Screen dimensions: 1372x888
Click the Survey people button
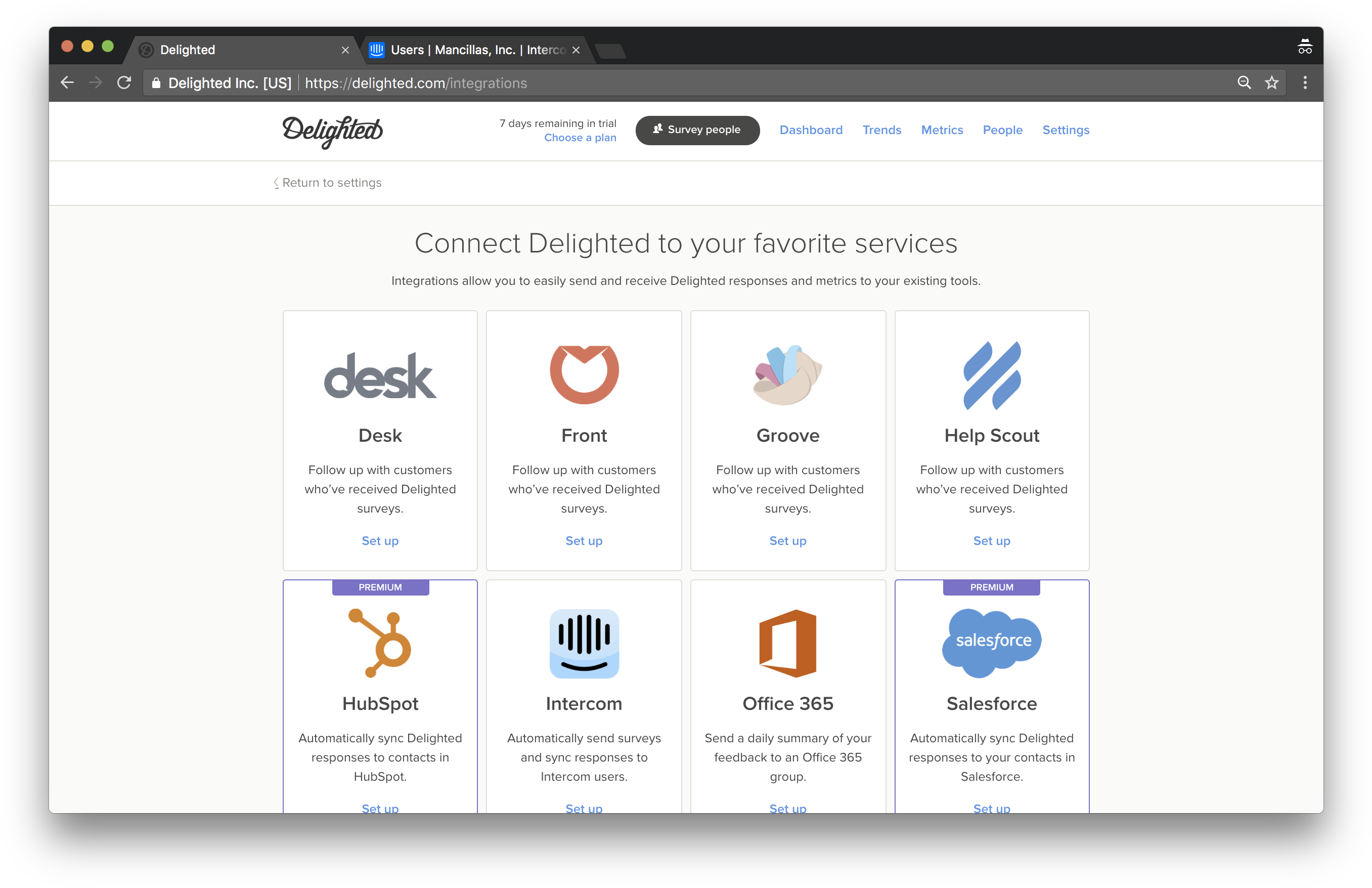pyautogui.click(x=697, y=130)
